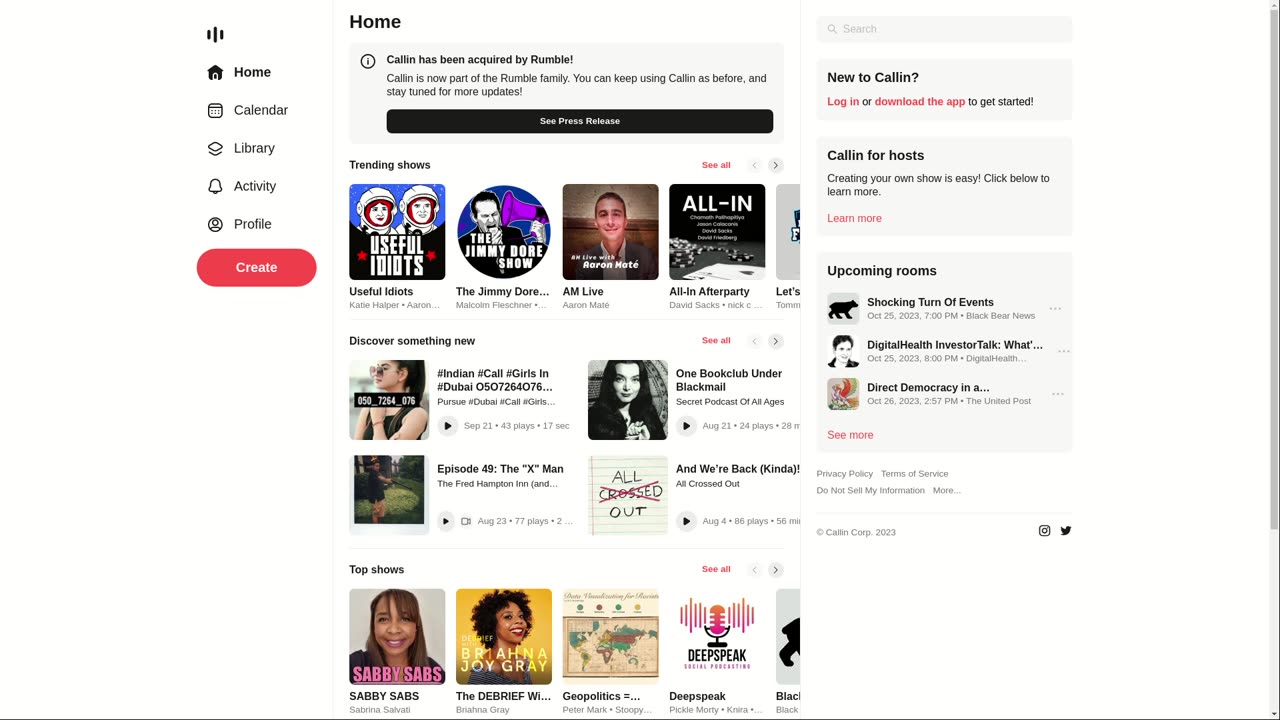Open options for Direct Democracy room
This screenshot has width=1280, height=720.
[x=1057, y=394]
